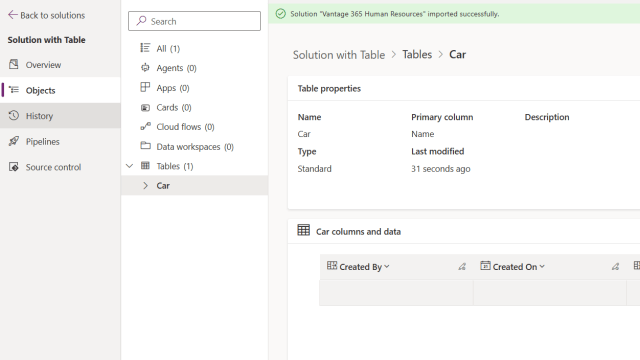Go back to solutions via arrow icon
The image size is (640, 360).
pos(13,15)
